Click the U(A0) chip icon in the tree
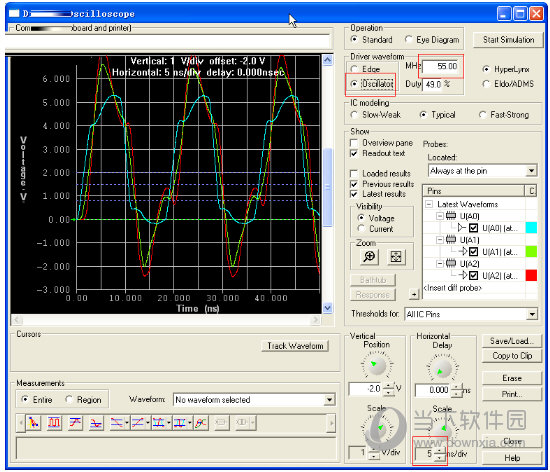 pos(451,216)
